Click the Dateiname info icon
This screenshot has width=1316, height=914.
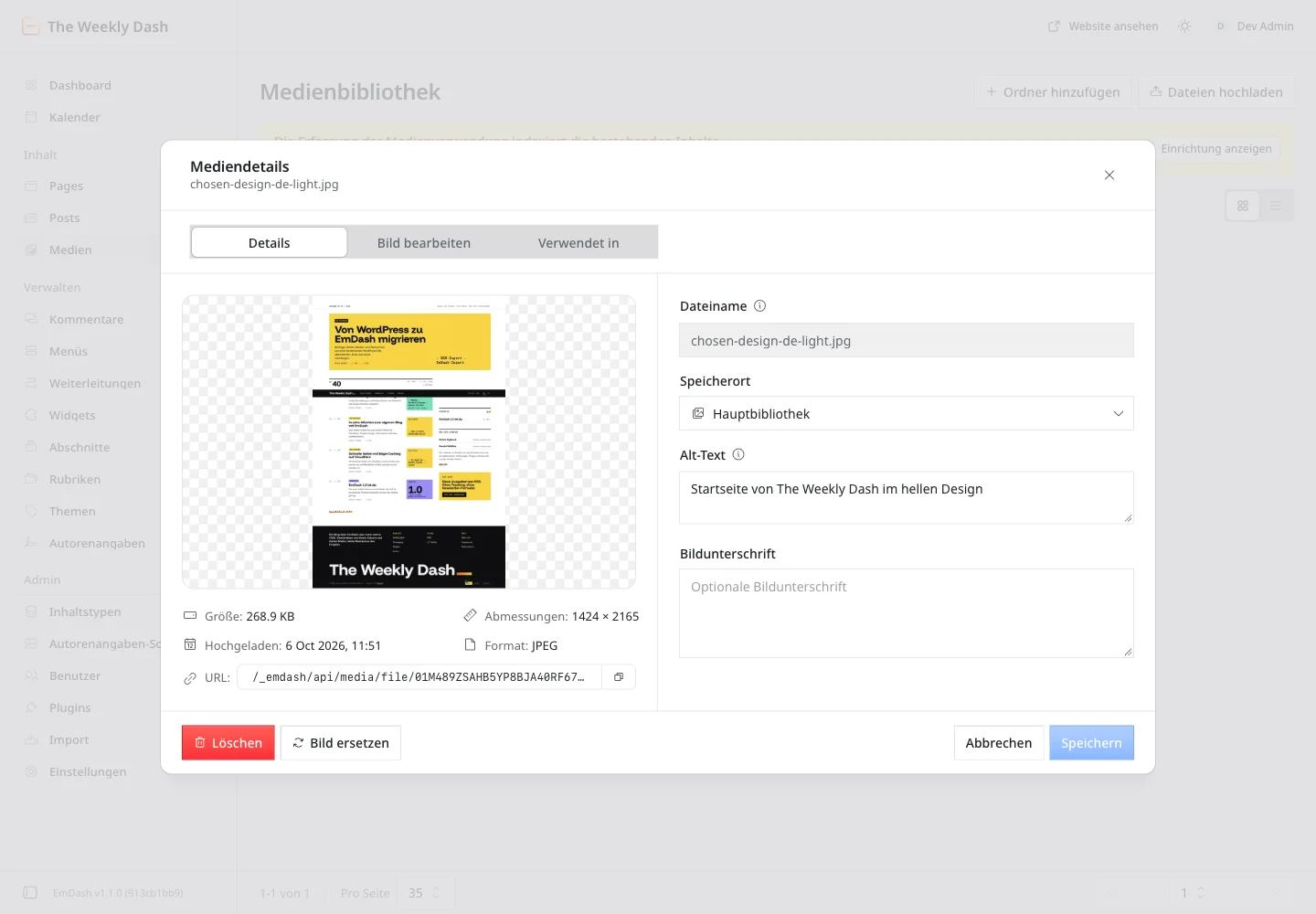pyautogui.click(x=759, y=306)
